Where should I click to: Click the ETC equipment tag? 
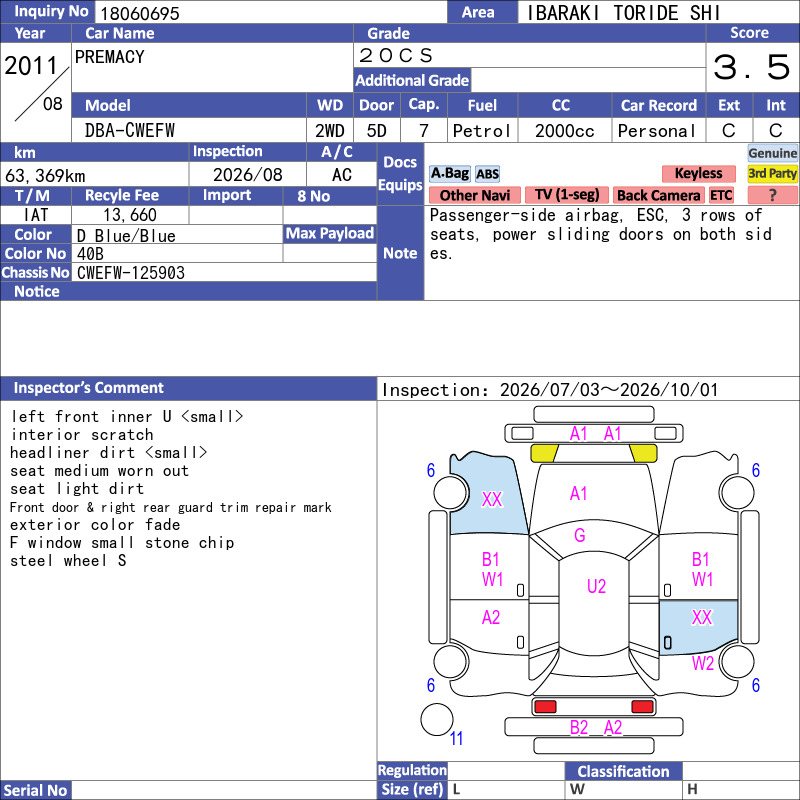(721, 195)
